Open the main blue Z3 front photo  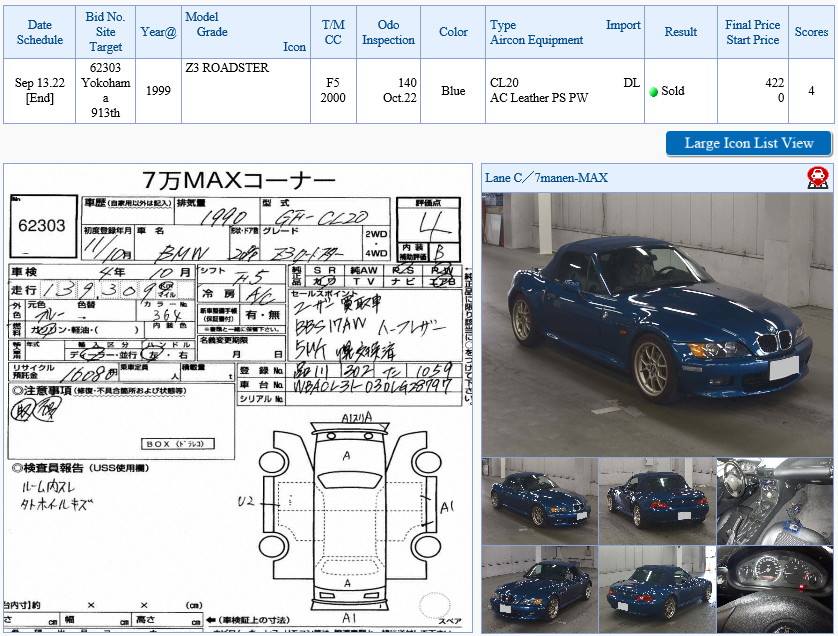click(x=657, y=324)
